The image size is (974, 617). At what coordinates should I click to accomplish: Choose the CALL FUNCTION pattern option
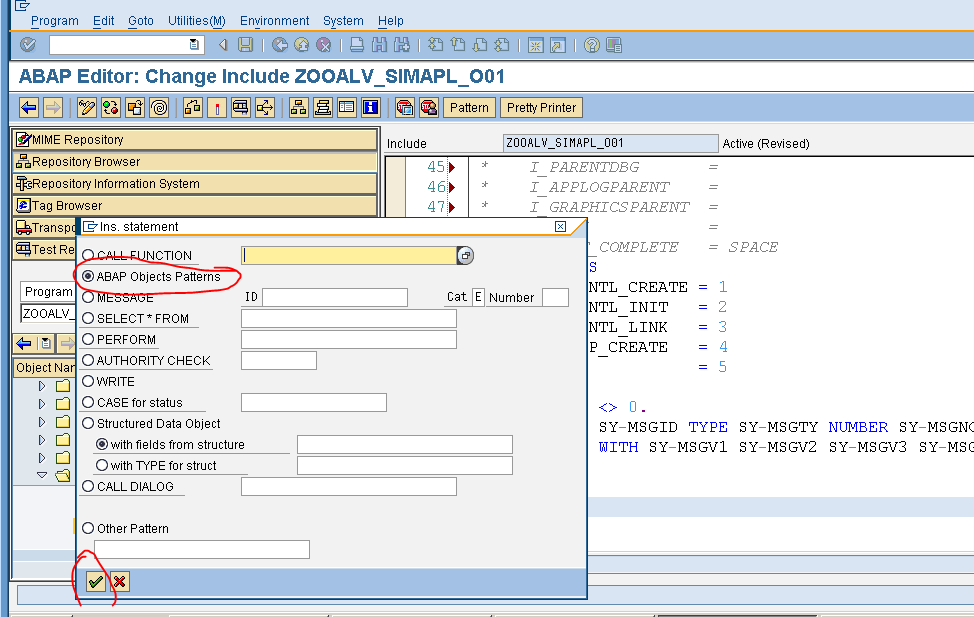point(90,256)
